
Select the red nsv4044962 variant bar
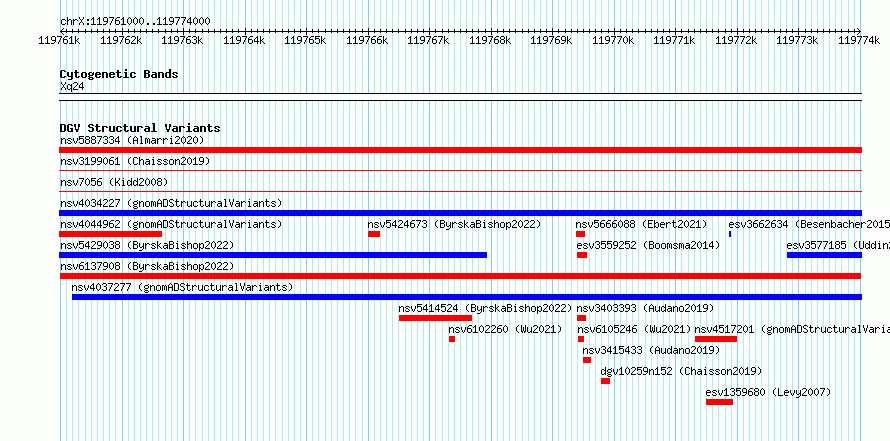(x=111, y=234)
